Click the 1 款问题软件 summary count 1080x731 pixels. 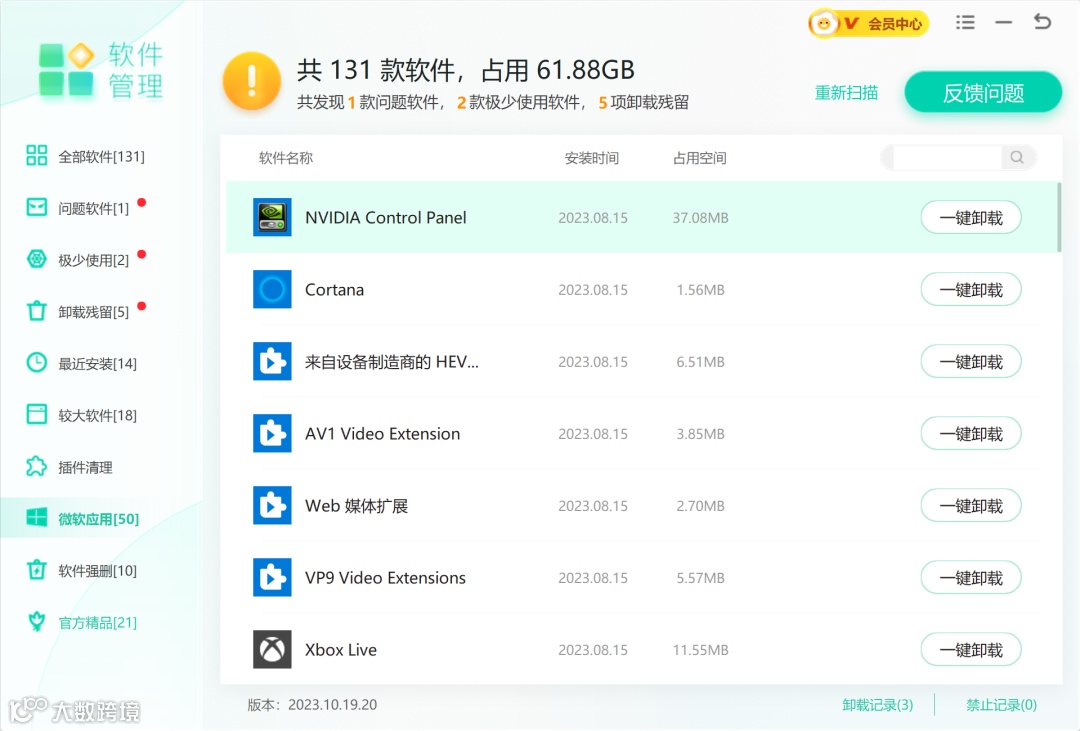point(392,103)
